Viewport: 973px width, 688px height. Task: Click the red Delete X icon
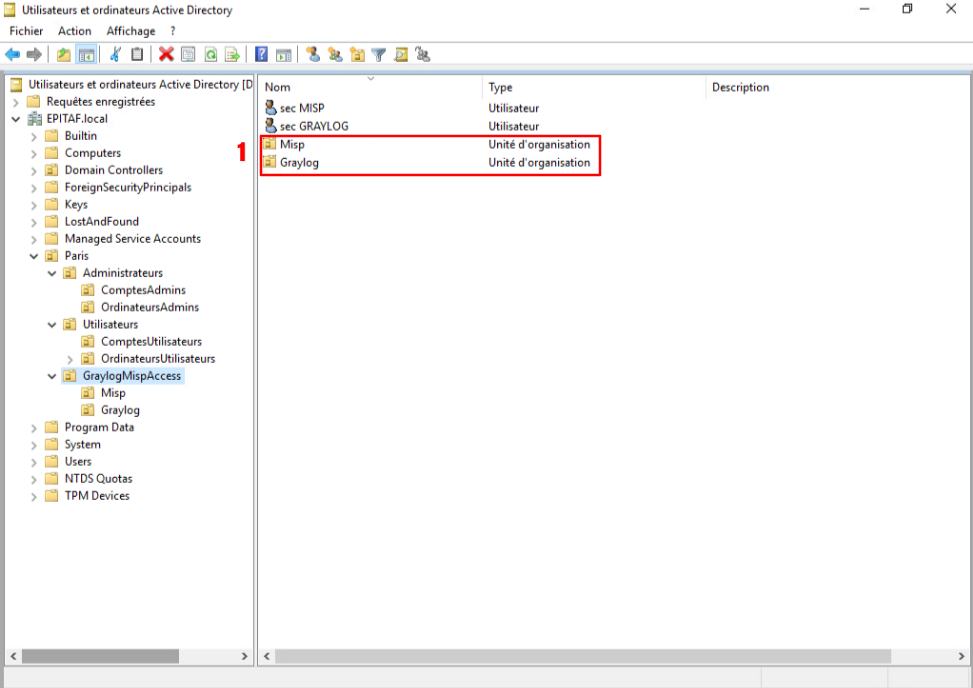[x=166, y=54]
